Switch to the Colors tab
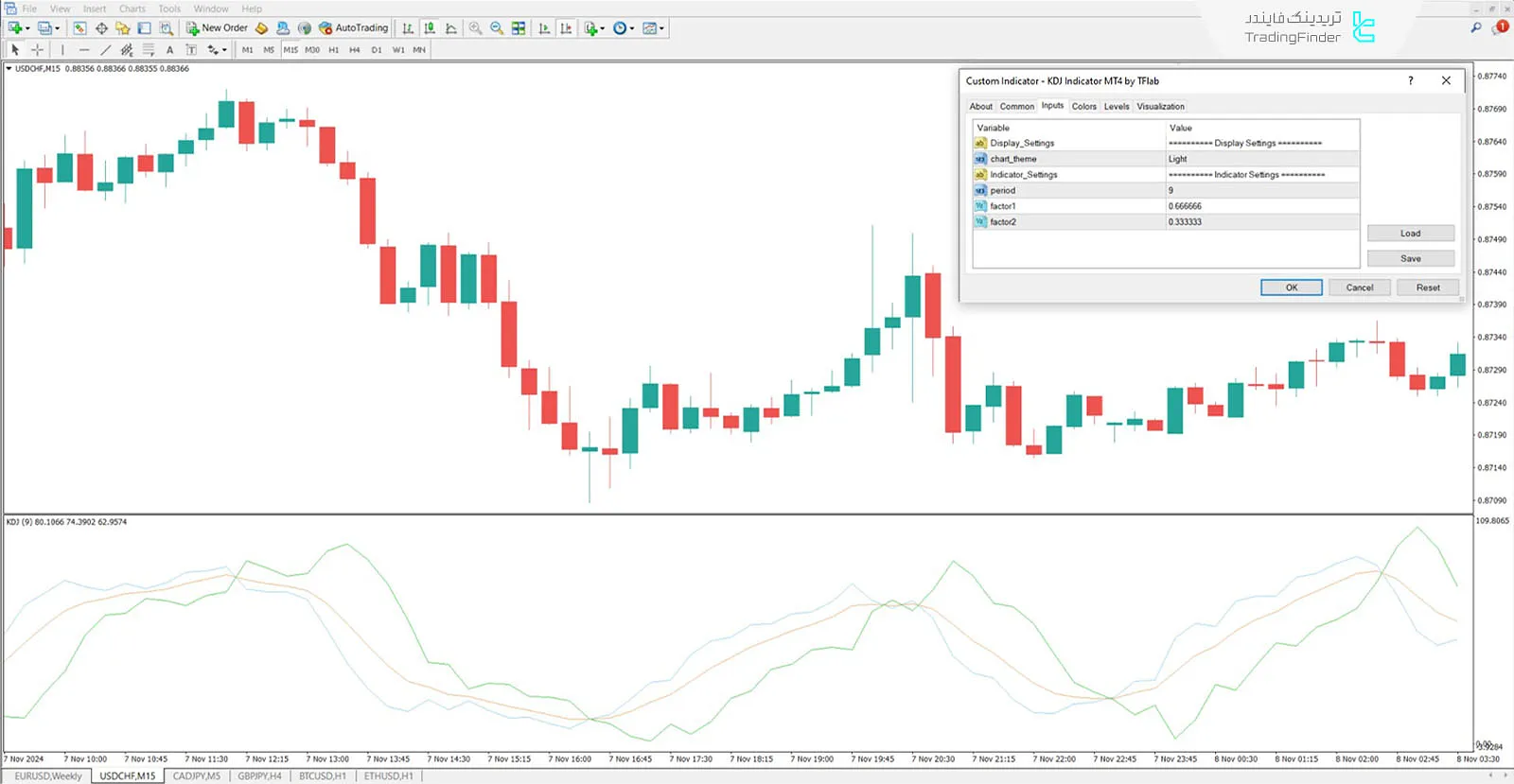The width and height of the screenshot is (1514, 784). [x=1083, y=107]
